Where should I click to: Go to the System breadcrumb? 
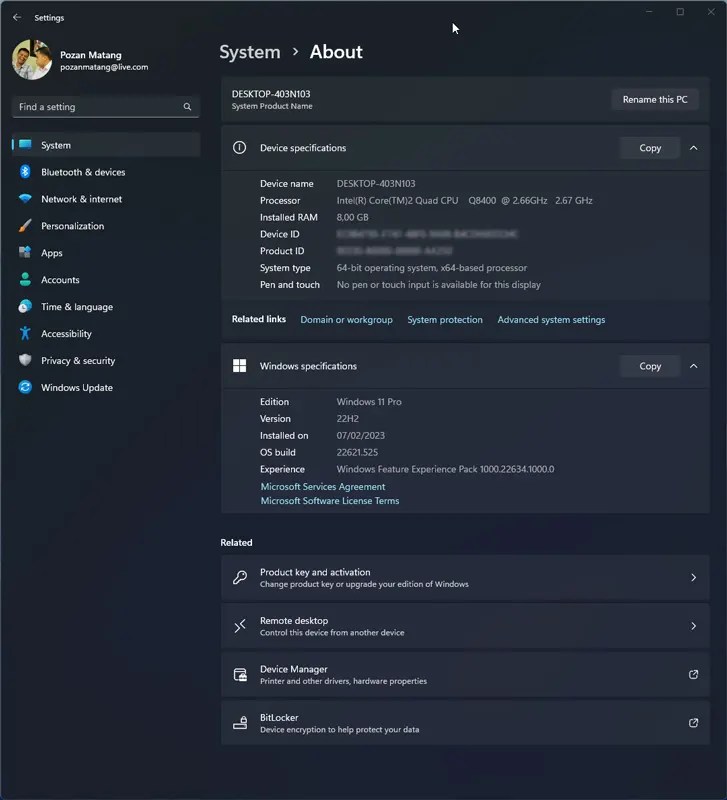pos(250,52)
